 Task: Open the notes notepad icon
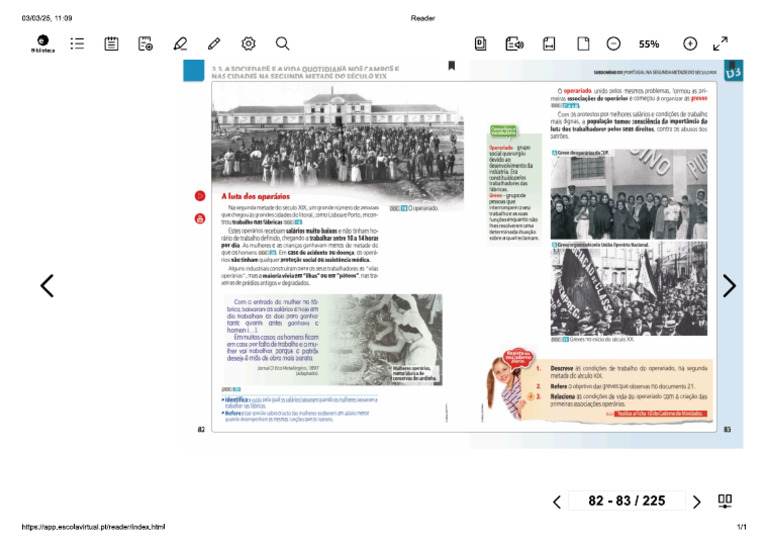pyautogui.click(x=111, y=44)
